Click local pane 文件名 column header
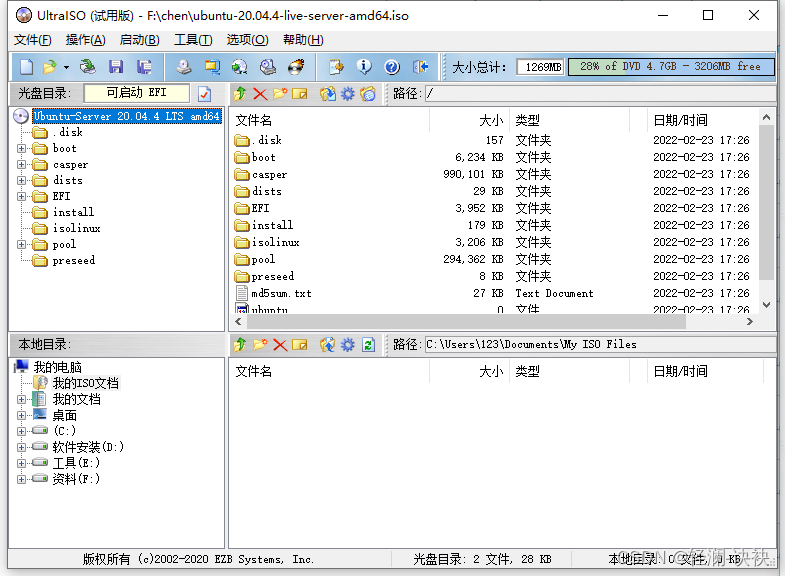This screenshot has width=785, height=576. (x=329, y=371)
